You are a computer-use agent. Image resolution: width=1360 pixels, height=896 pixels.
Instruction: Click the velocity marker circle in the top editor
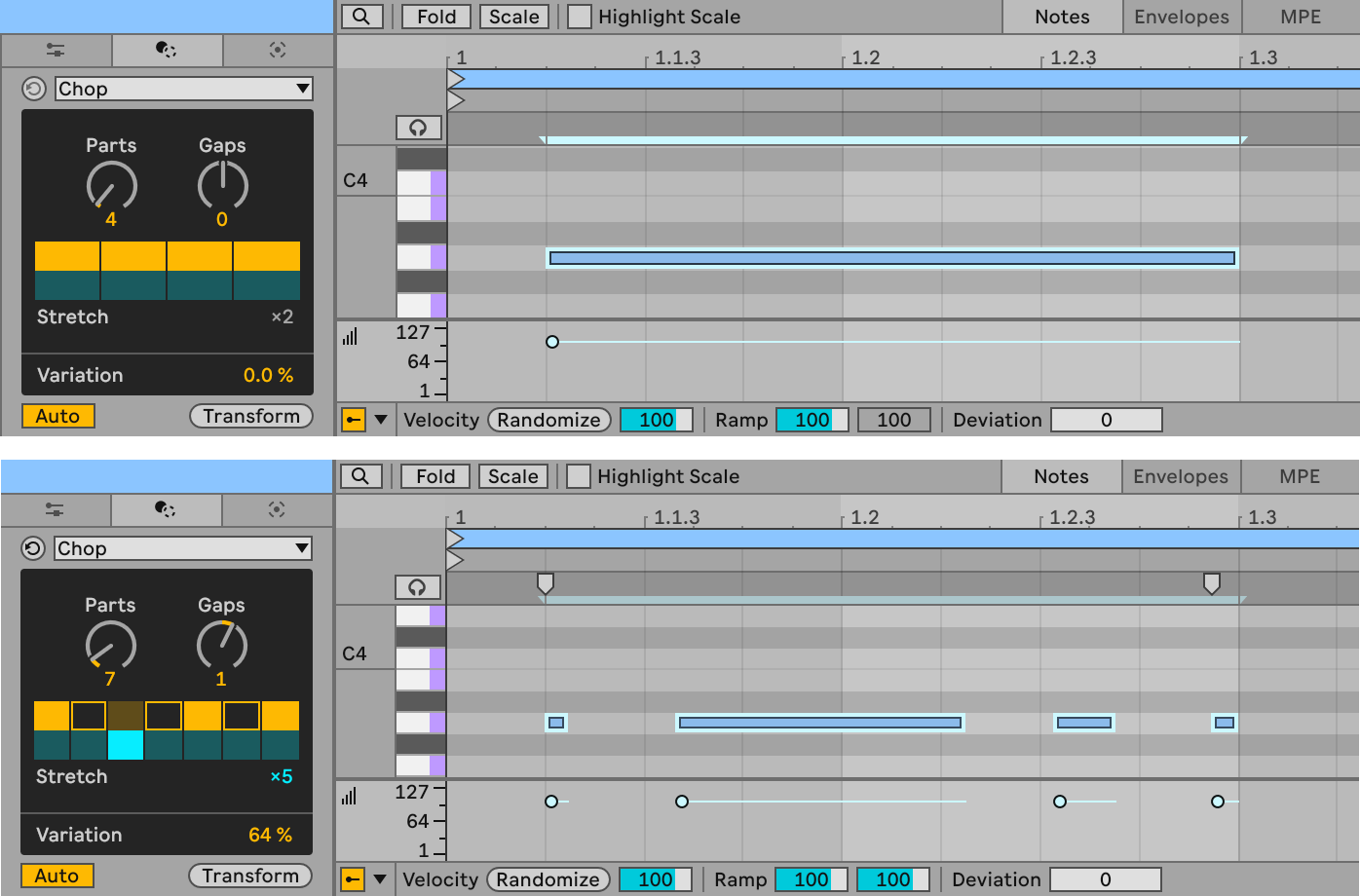pyautogui.click(x=552, y=342)
